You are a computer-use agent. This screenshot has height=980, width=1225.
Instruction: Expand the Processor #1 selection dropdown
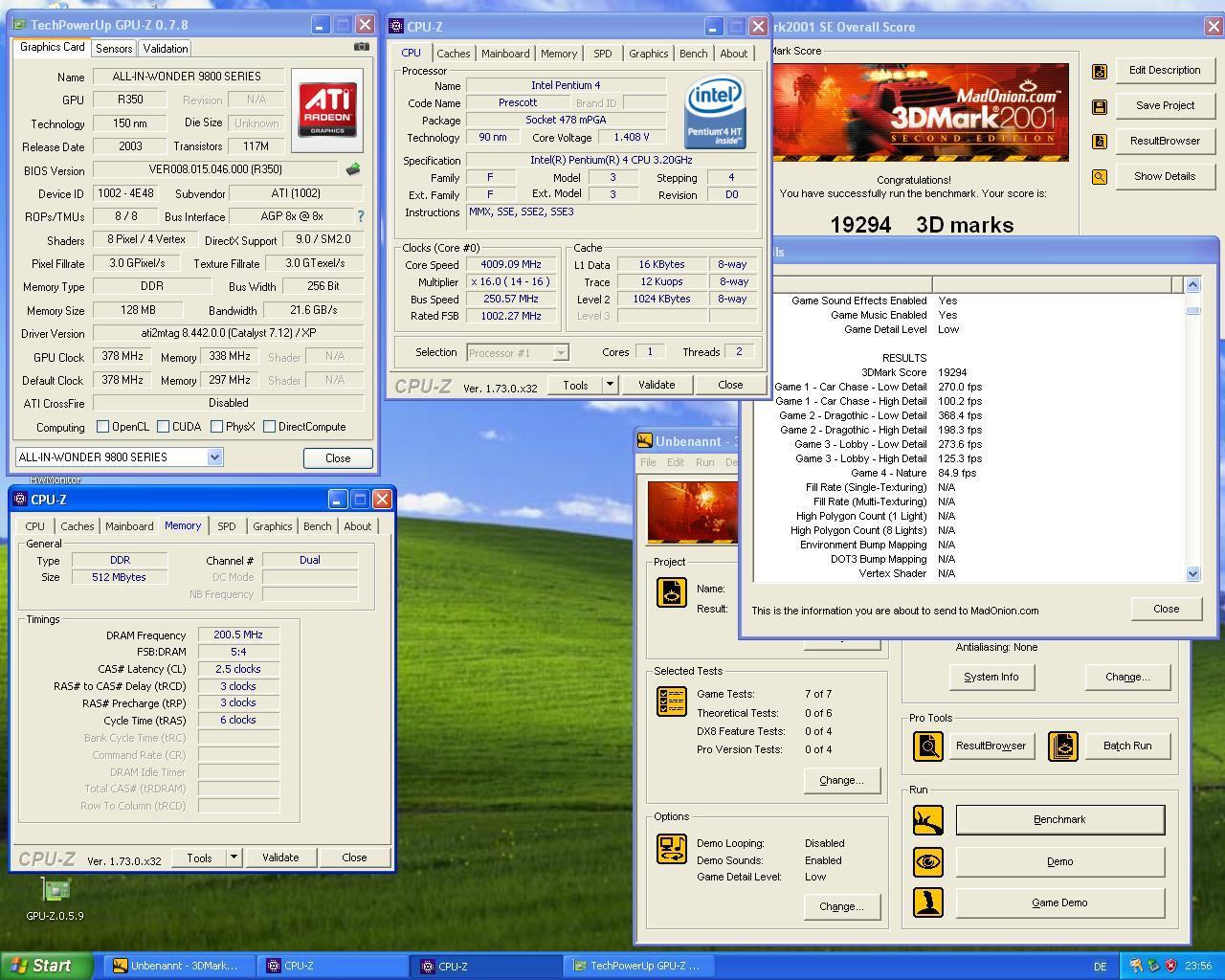pyautogui.click(x=561, y=353)
